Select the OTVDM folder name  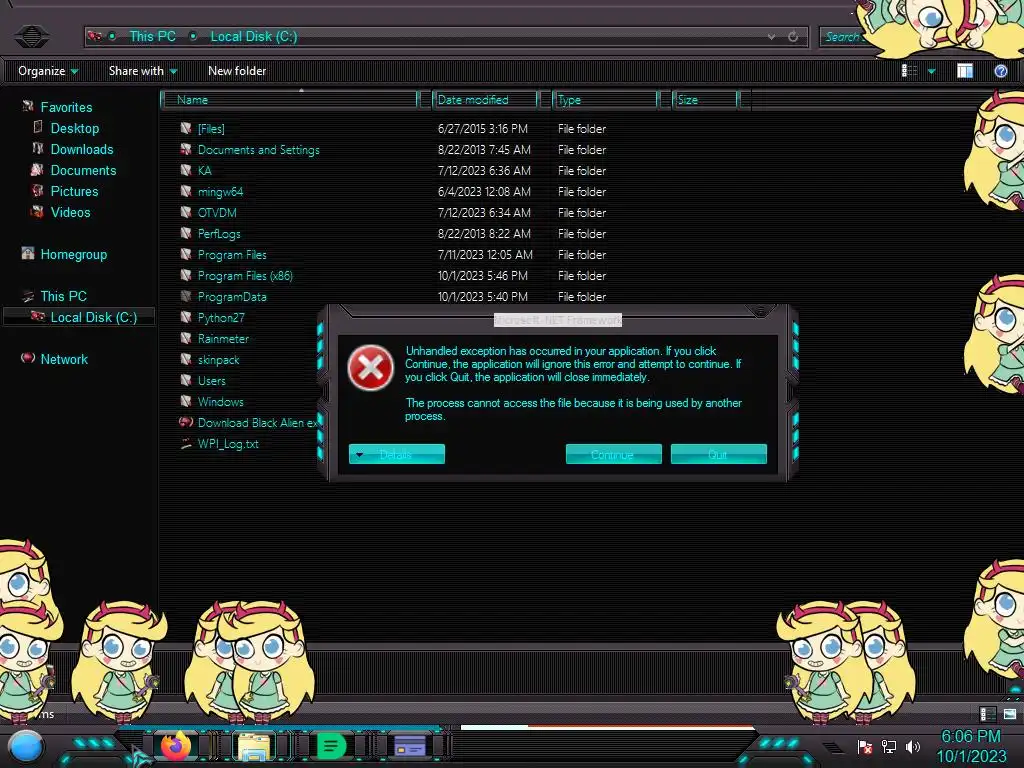pos(217,212)
